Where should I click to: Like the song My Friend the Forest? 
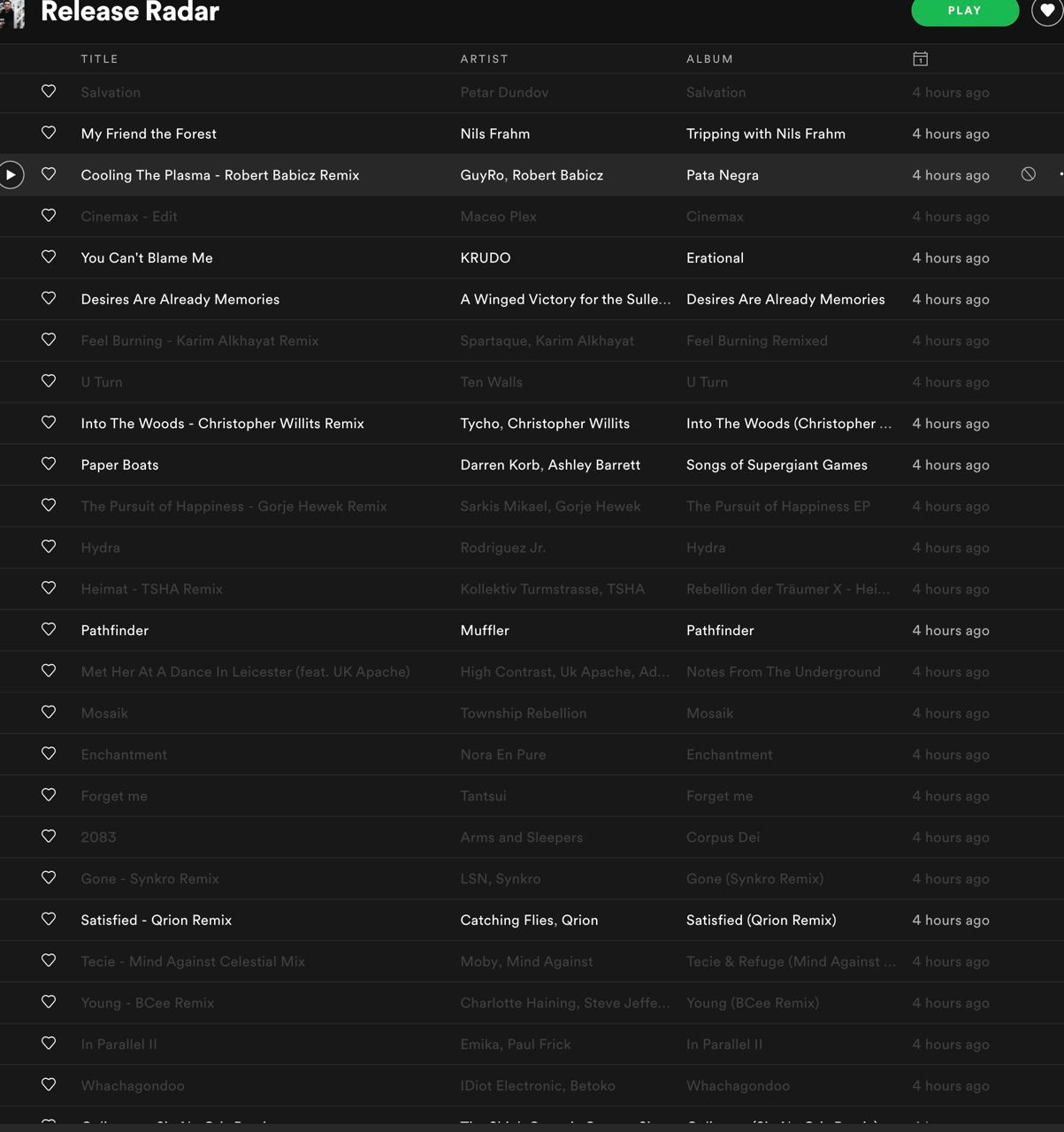tap(49, 133)
